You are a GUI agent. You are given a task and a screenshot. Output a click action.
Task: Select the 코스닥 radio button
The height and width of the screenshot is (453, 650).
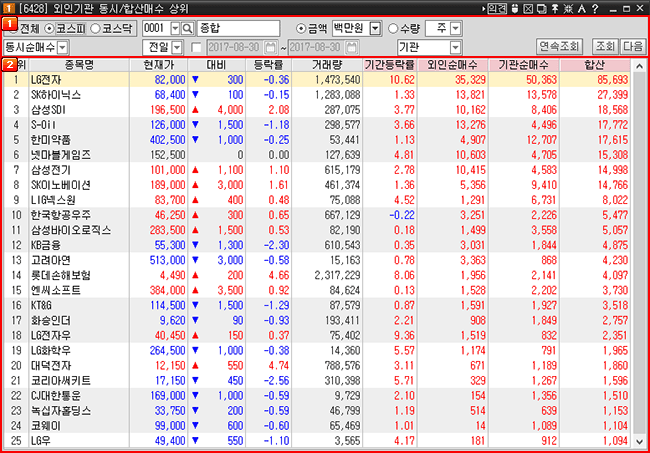click(x=95, y=29)
